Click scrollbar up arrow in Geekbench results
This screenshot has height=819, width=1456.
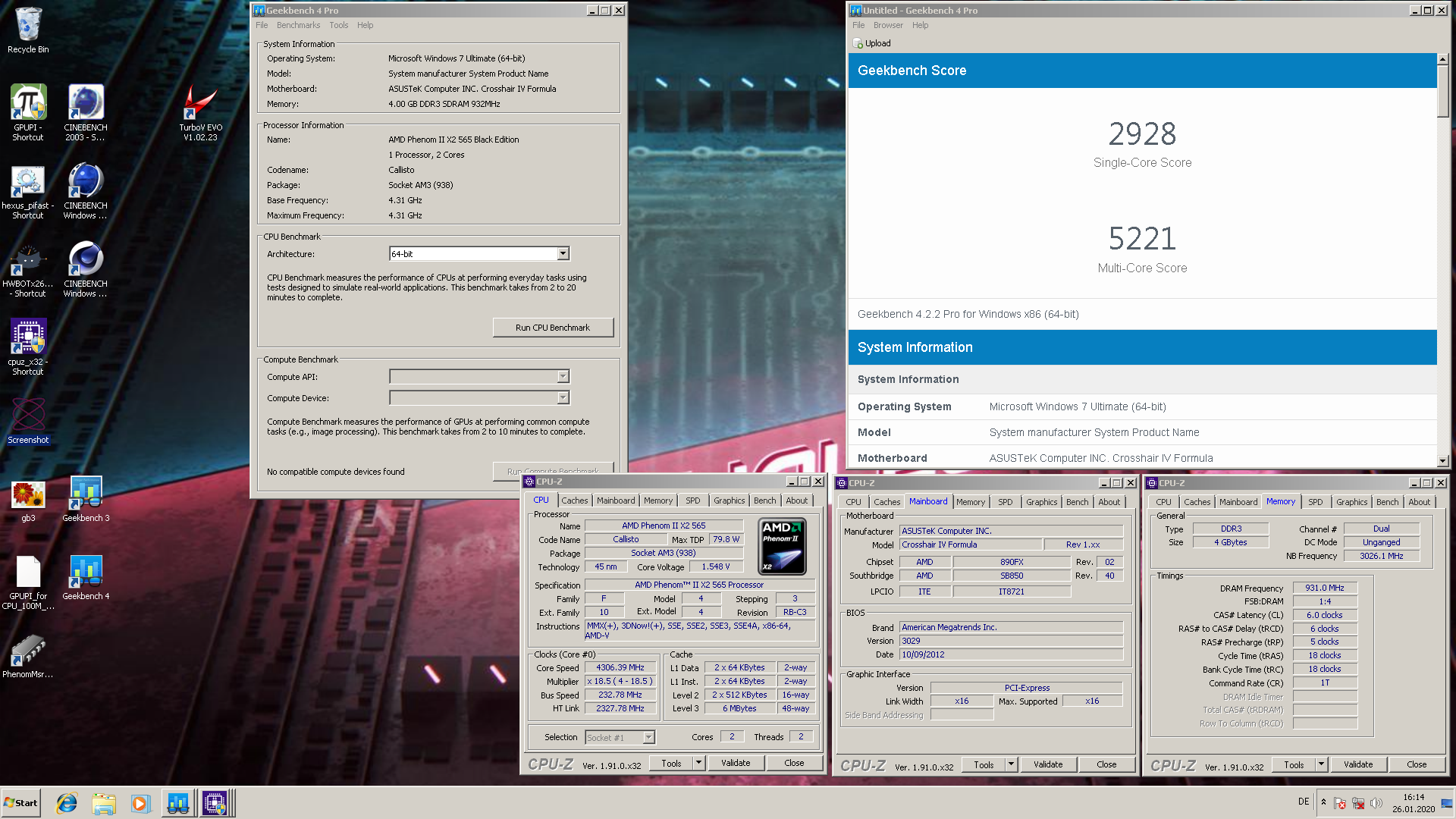pos(1442,58)
